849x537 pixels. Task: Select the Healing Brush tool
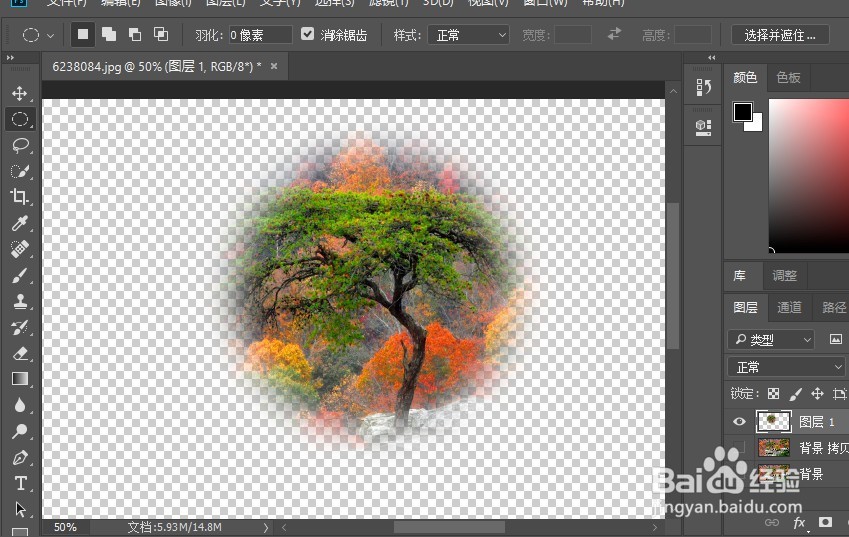click(20, 248)
